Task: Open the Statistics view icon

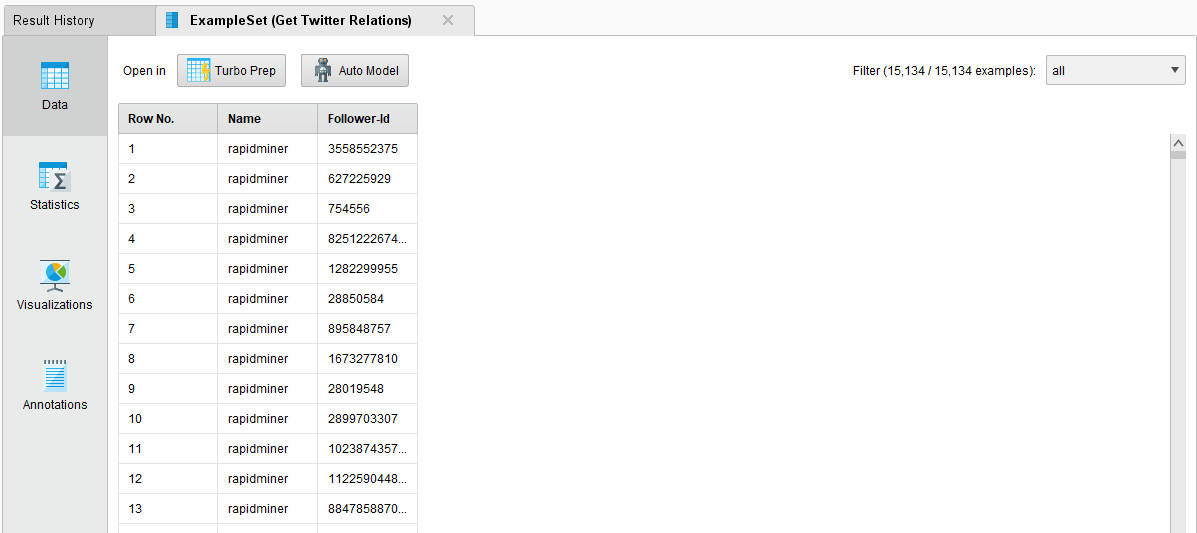Action: click(x=54, y=177)
